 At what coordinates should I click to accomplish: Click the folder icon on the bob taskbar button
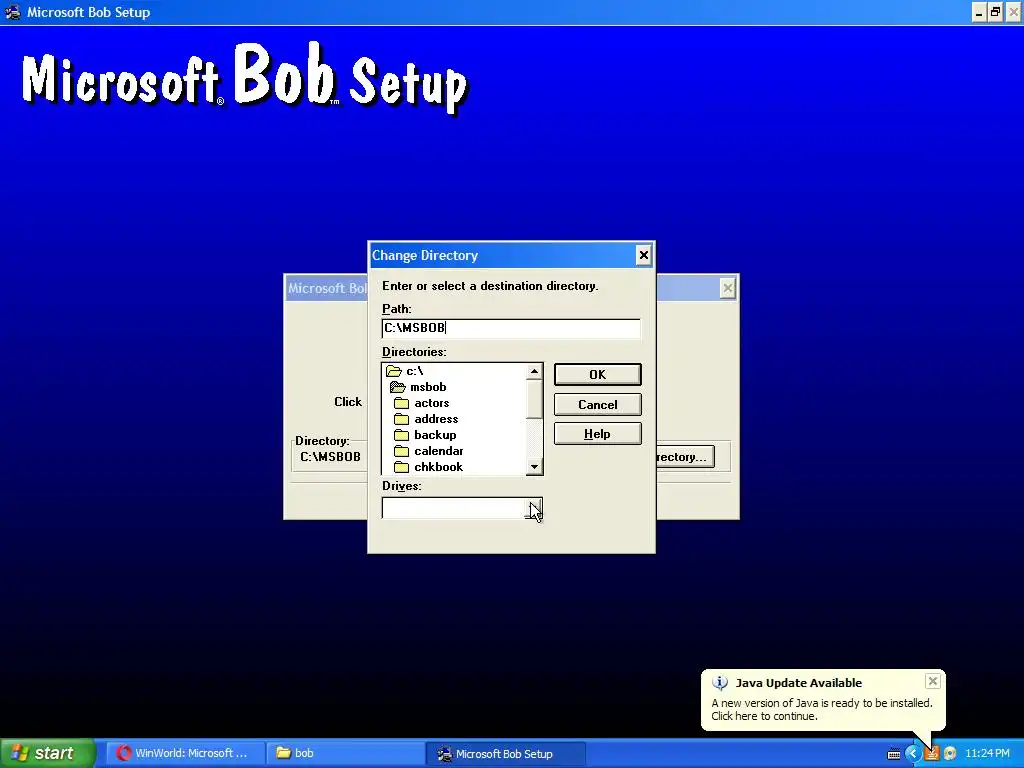pyautogui.click(x=283, y=753)
